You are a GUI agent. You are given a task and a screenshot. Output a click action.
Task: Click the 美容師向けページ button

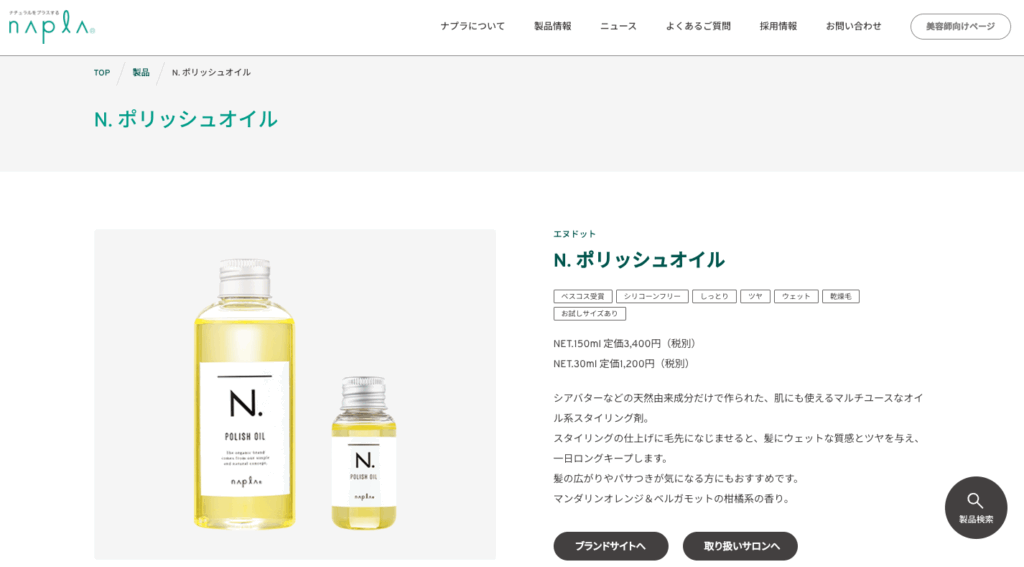pyautogui.click(x=960, y=26)
